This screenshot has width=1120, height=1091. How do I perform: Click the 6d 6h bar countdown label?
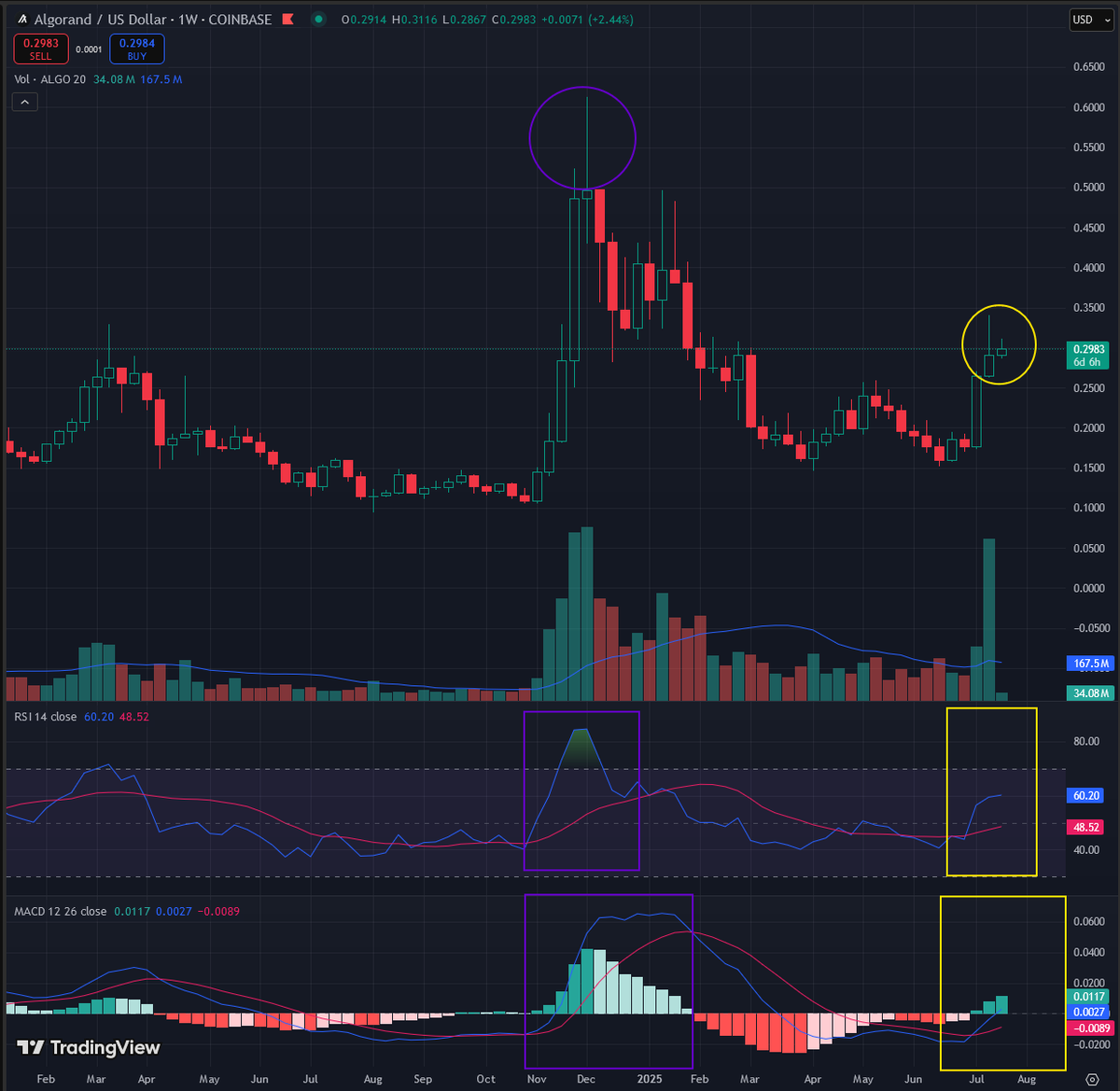point(1088,362)
